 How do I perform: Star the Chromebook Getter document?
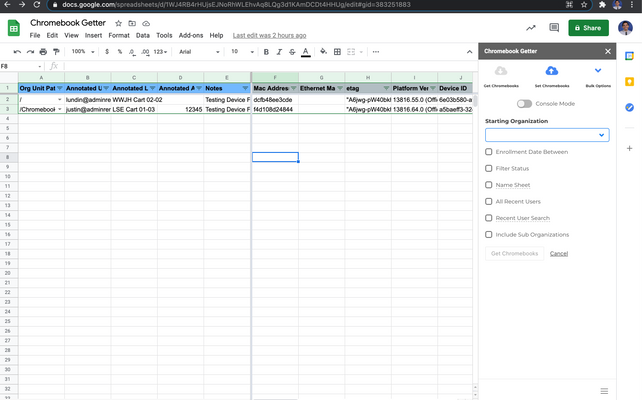tap(119, 22)
